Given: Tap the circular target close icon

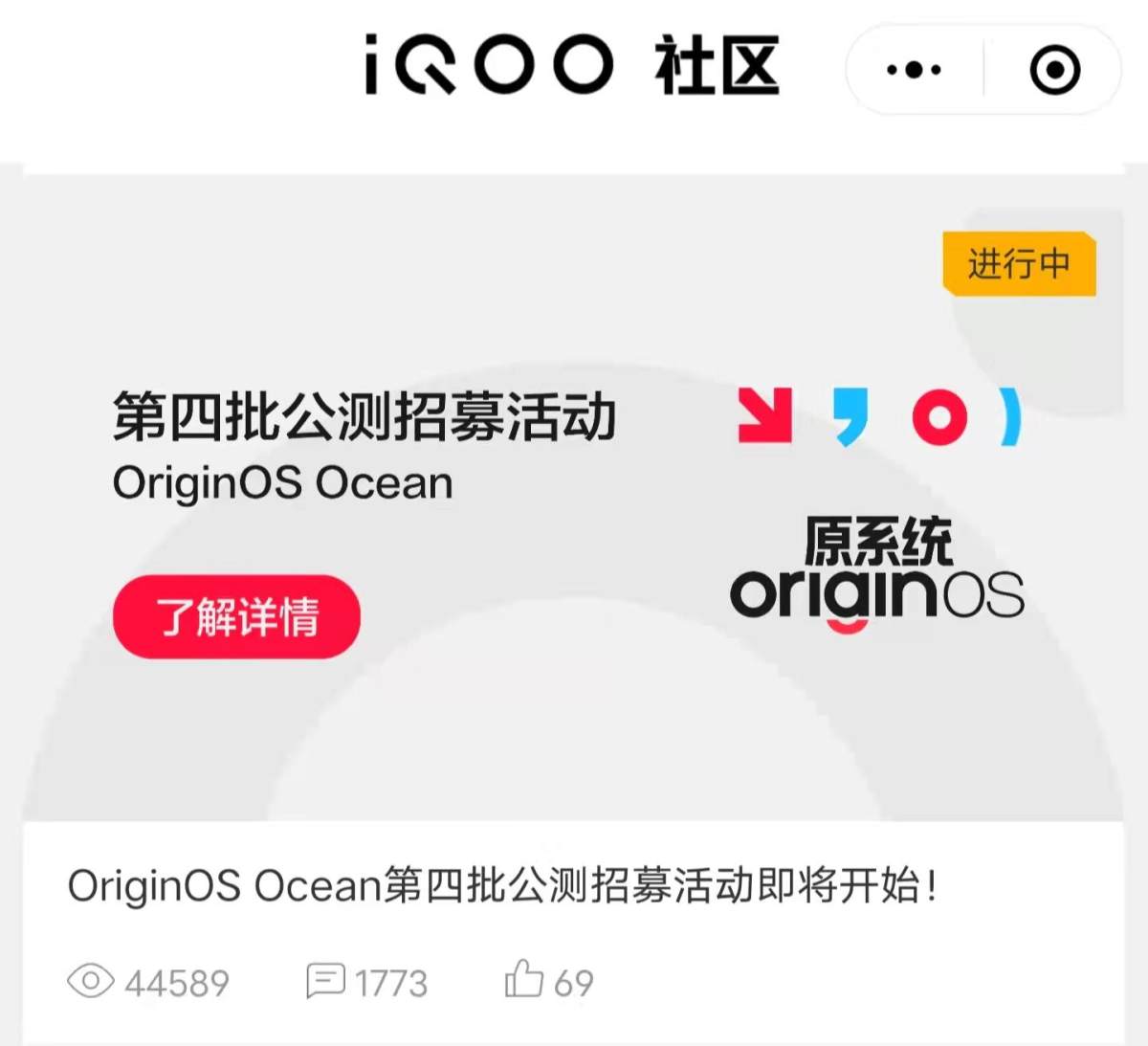Looking at the screenshot, I should 1055,70.
